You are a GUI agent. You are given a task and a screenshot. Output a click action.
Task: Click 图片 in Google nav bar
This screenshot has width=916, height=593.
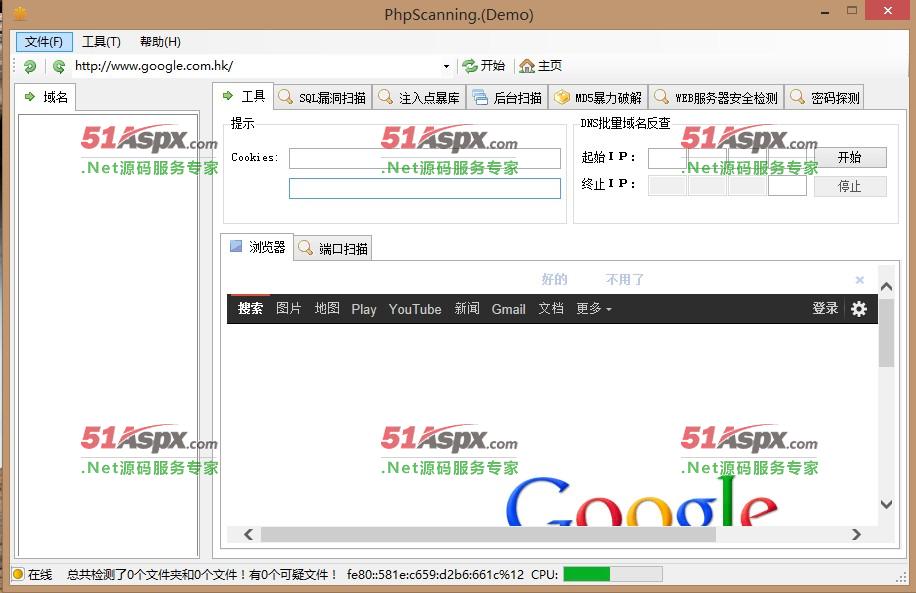click(289, 308)
